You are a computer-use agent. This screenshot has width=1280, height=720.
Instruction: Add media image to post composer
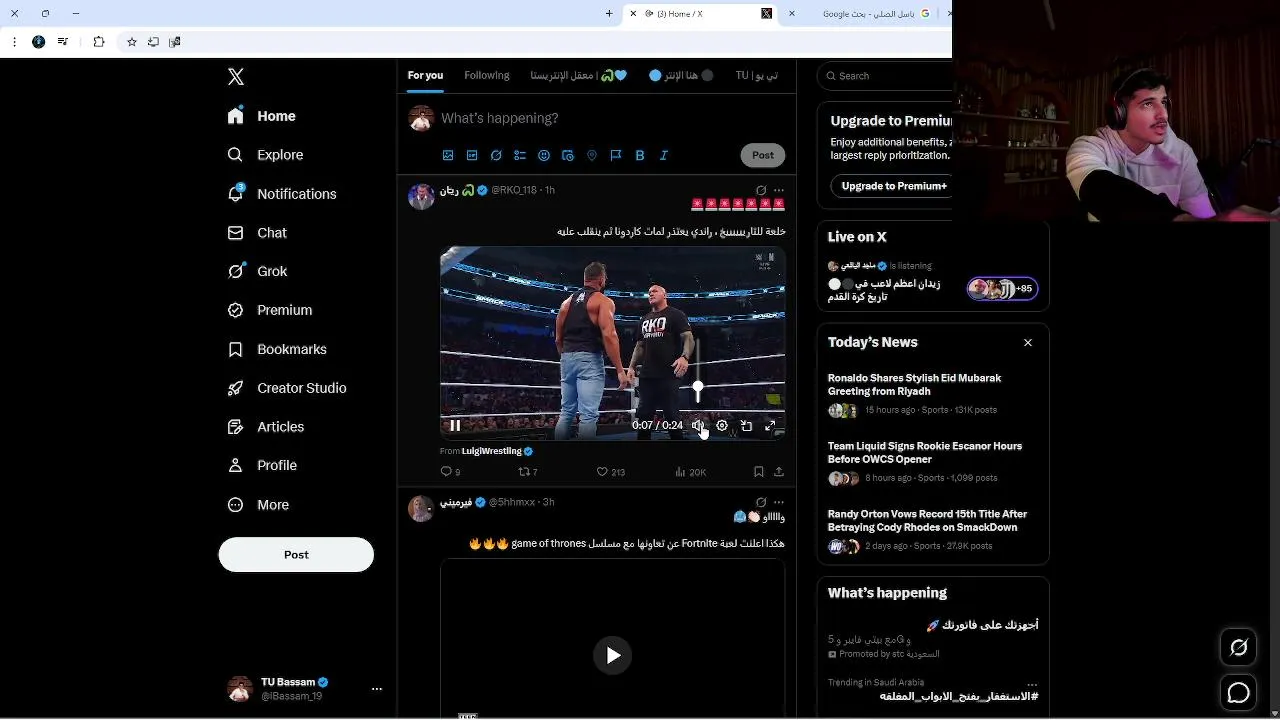click(x=448, y=155)
